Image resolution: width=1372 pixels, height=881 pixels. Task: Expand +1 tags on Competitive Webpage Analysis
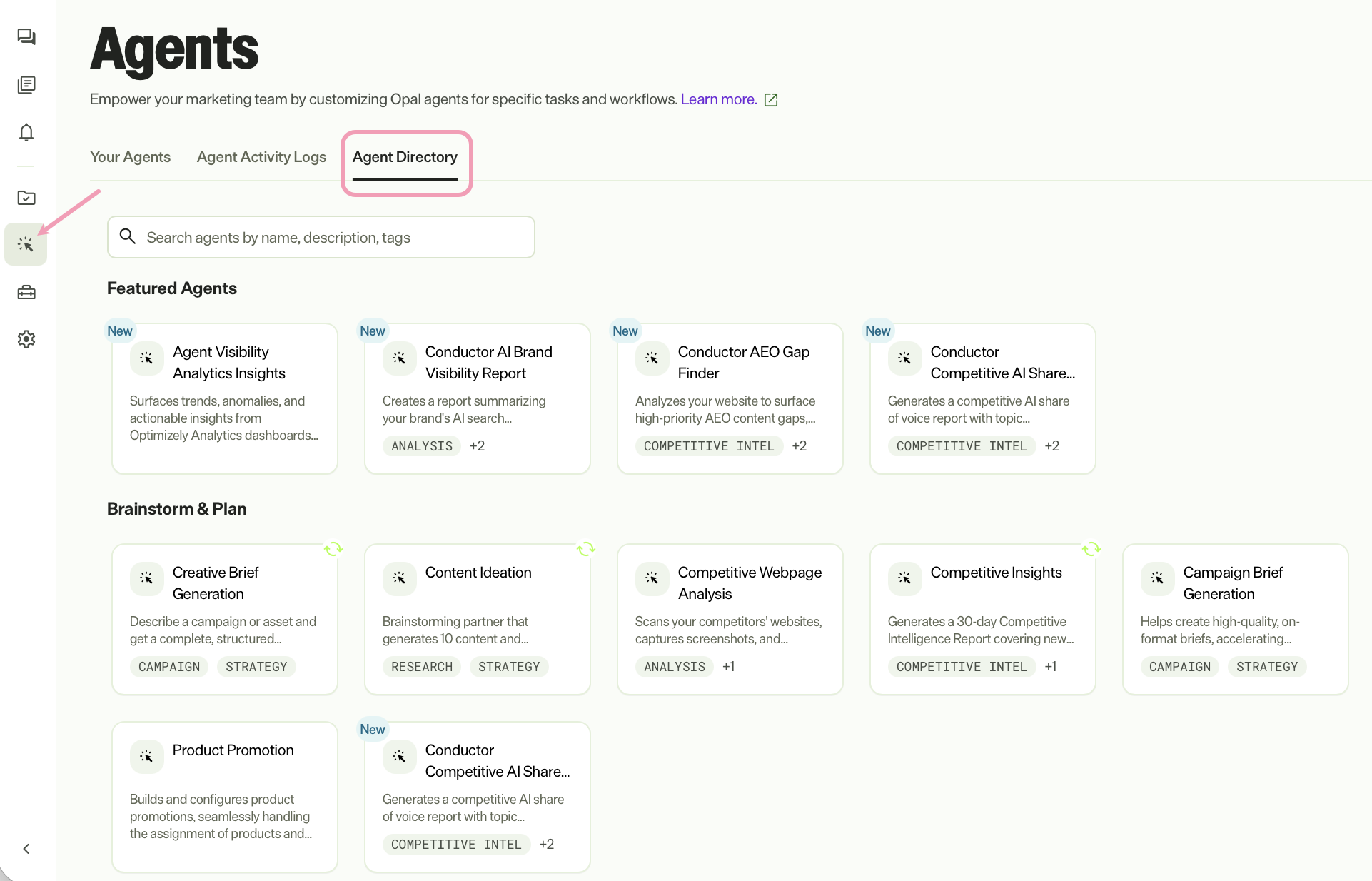point(728,667)
